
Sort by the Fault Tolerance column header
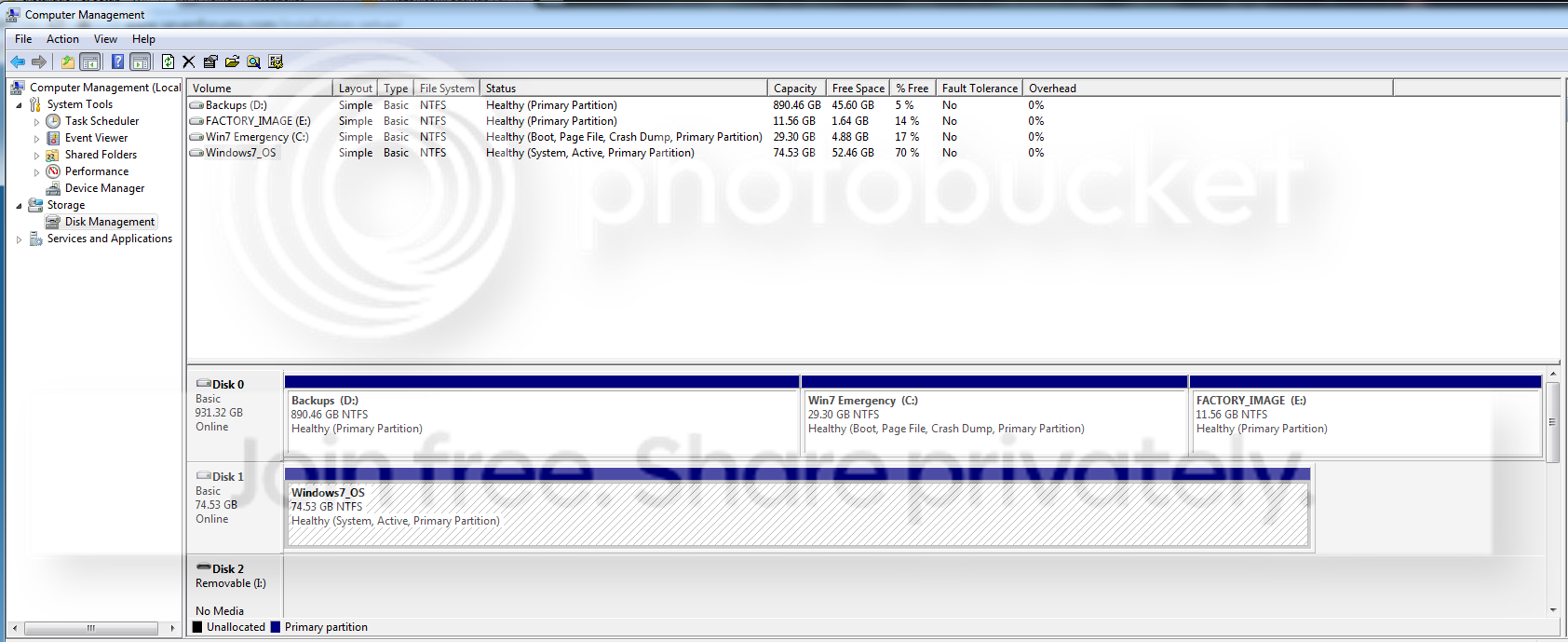[980, 89]
